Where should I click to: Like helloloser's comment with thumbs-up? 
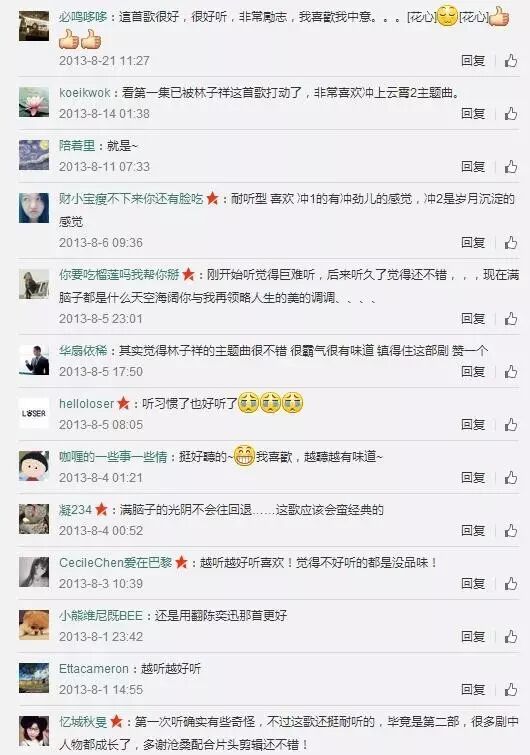coord(510,425)
